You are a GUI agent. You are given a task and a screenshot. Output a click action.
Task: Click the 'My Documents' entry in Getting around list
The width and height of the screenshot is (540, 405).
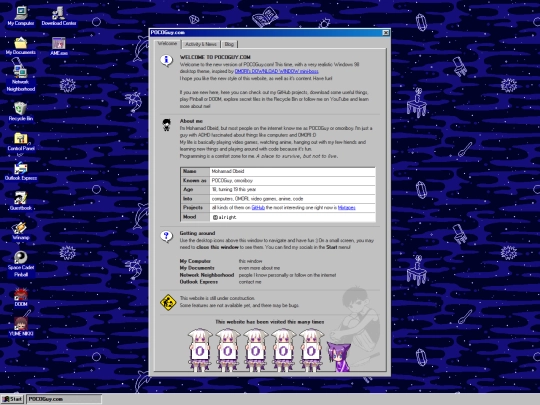pos(197,268)
